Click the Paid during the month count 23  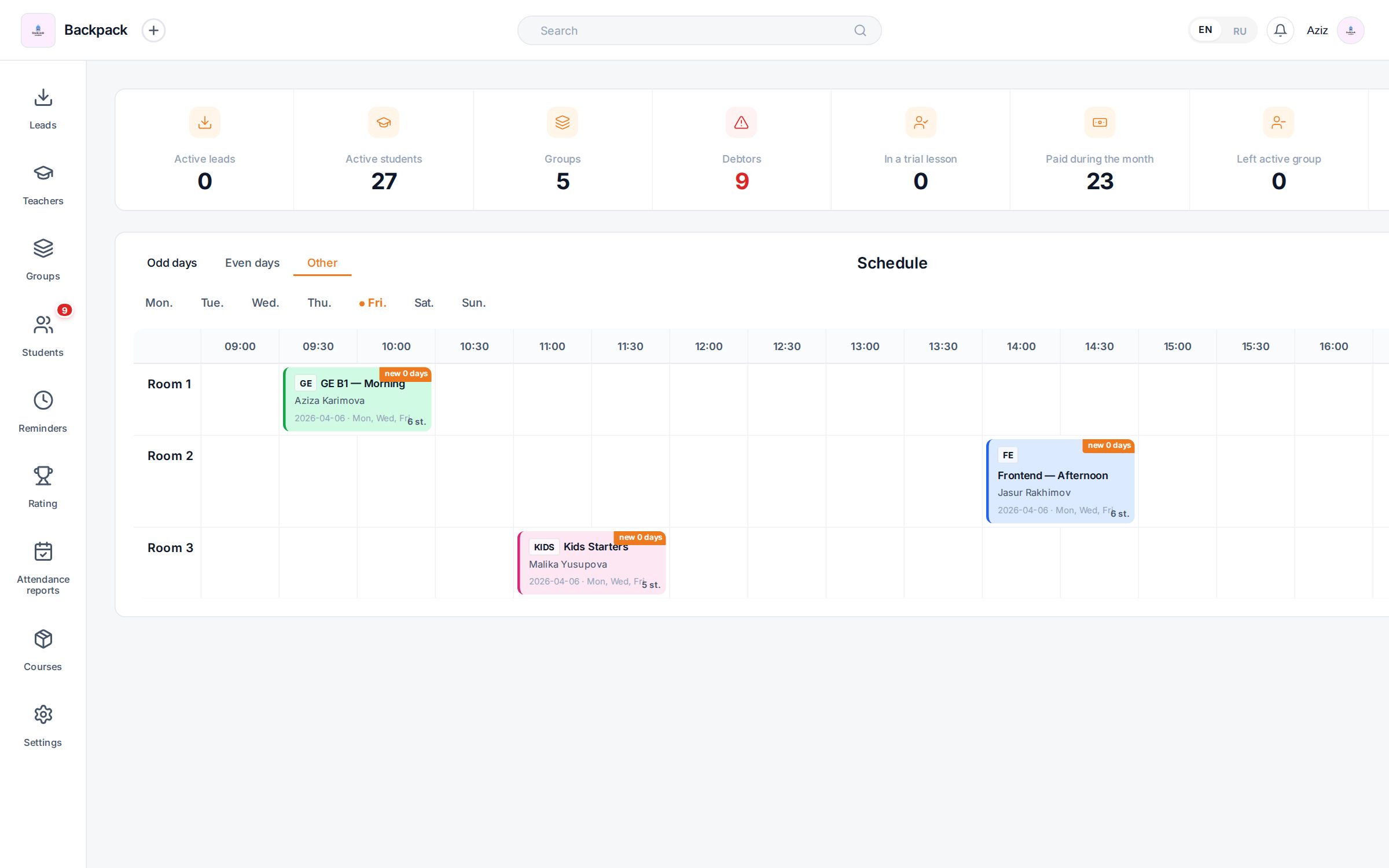click(x=1100, y=182)
